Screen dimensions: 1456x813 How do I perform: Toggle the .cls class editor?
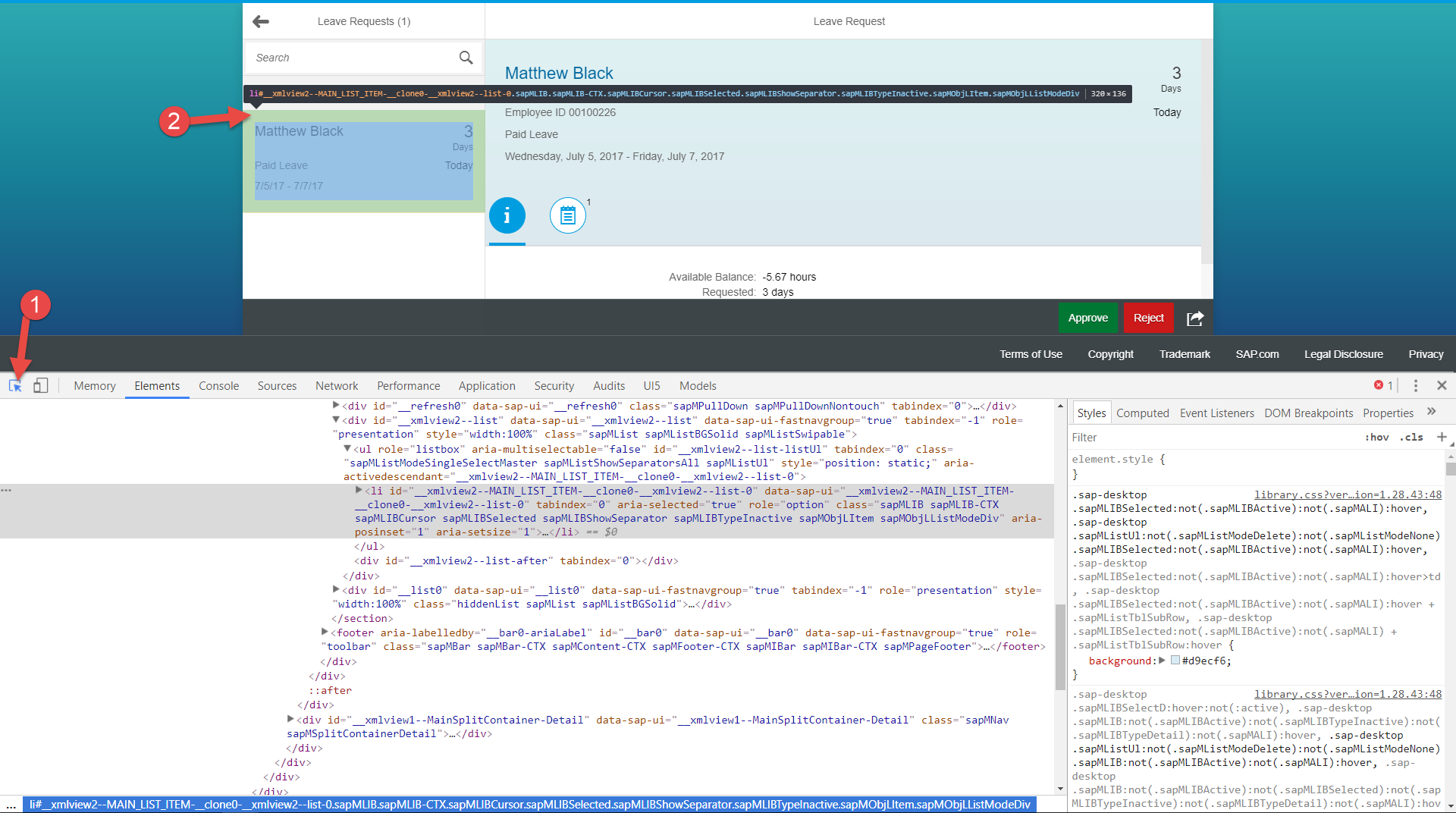[1411, 437]
